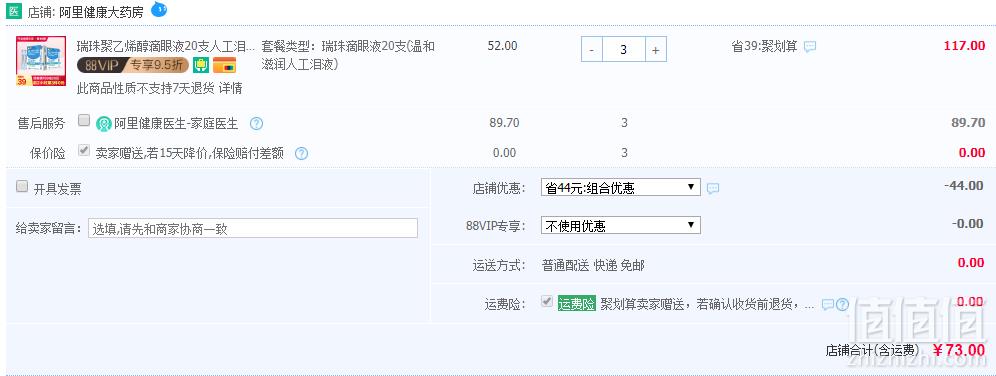Open the blue Wangwang chat icon beside the store name
The image size is (996, 376).
(x=159, y=9)
